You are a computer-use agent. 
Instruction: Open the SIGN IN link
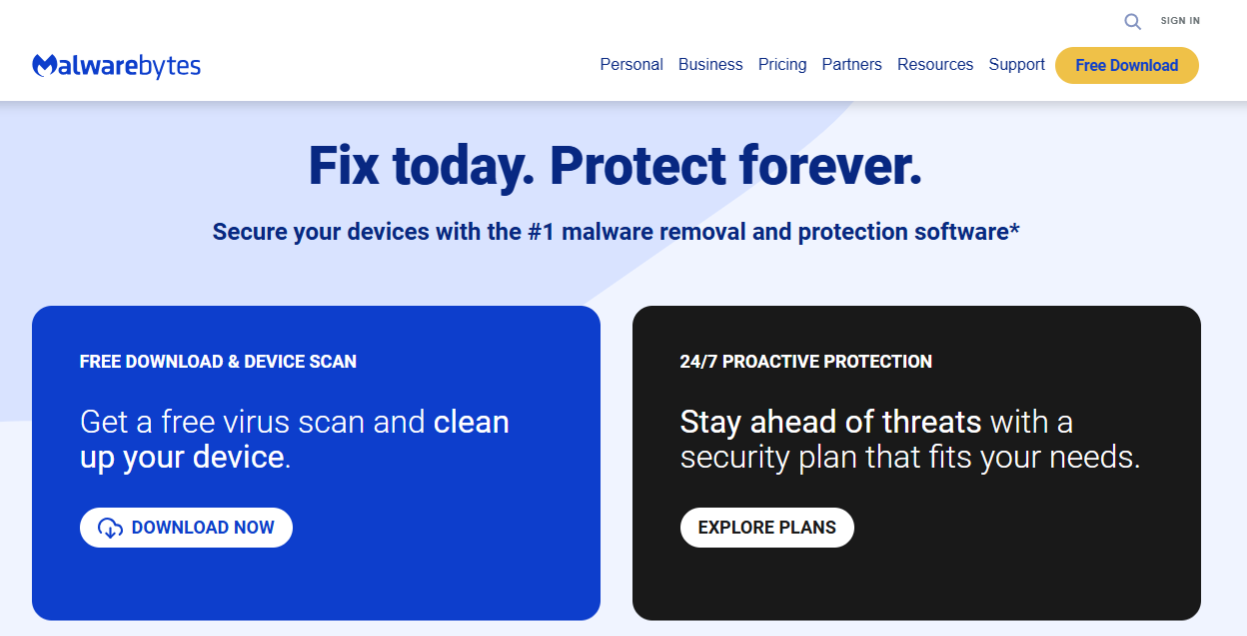pyautogui.click(x=1180, y=21)
